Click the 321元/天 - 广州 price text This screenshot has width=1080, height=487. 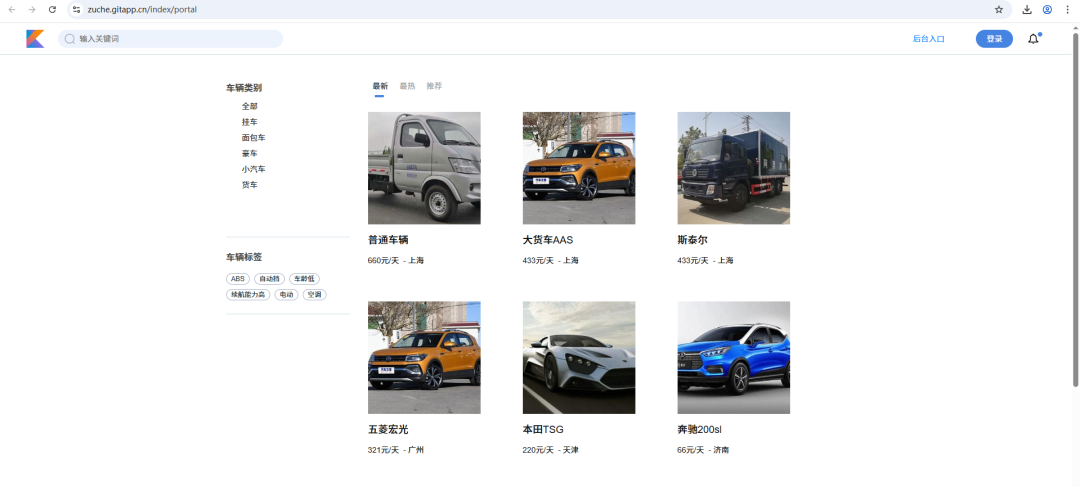pos(396,450)
